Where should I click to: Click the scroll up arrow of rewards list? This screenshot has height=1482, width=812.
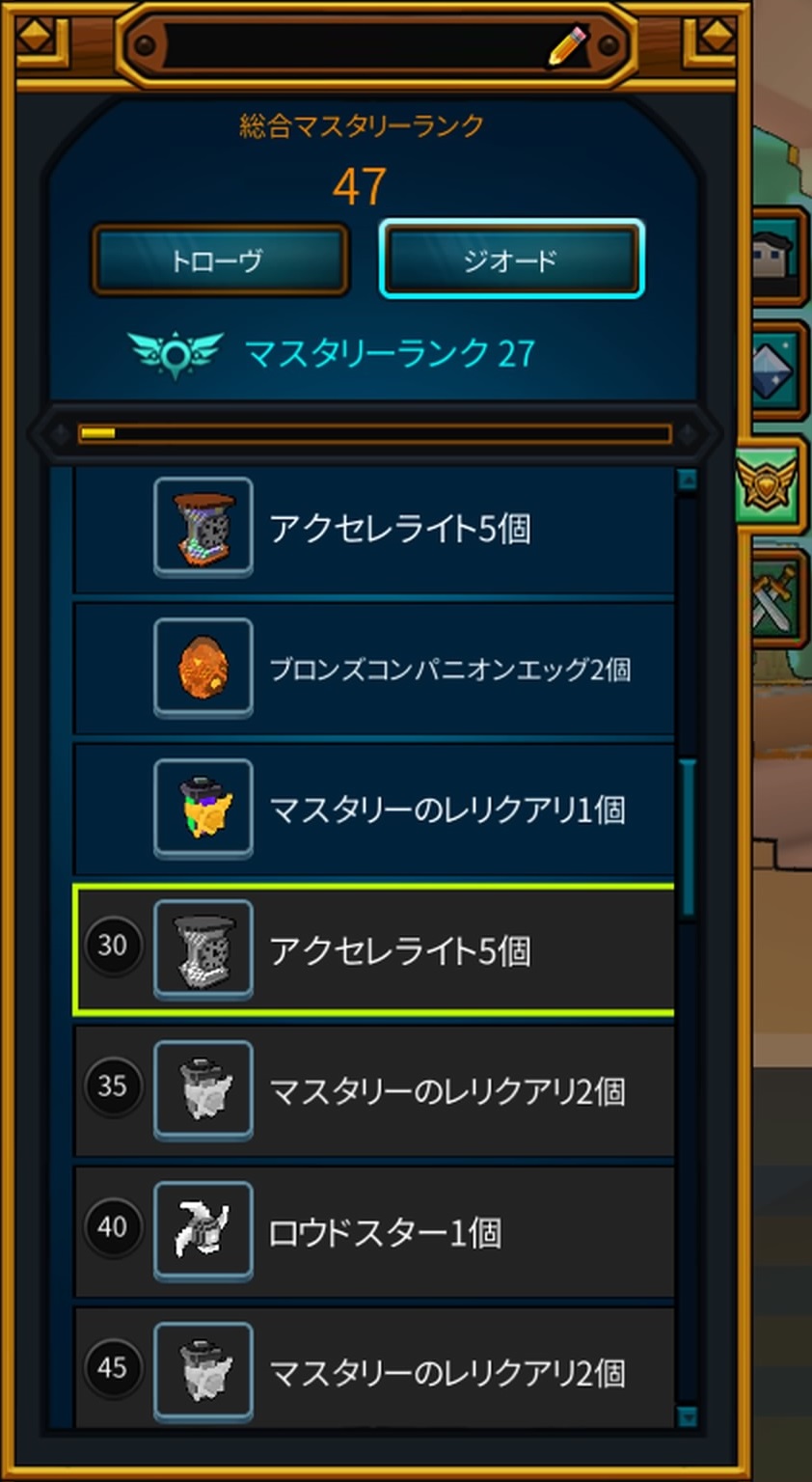point(687,479)
